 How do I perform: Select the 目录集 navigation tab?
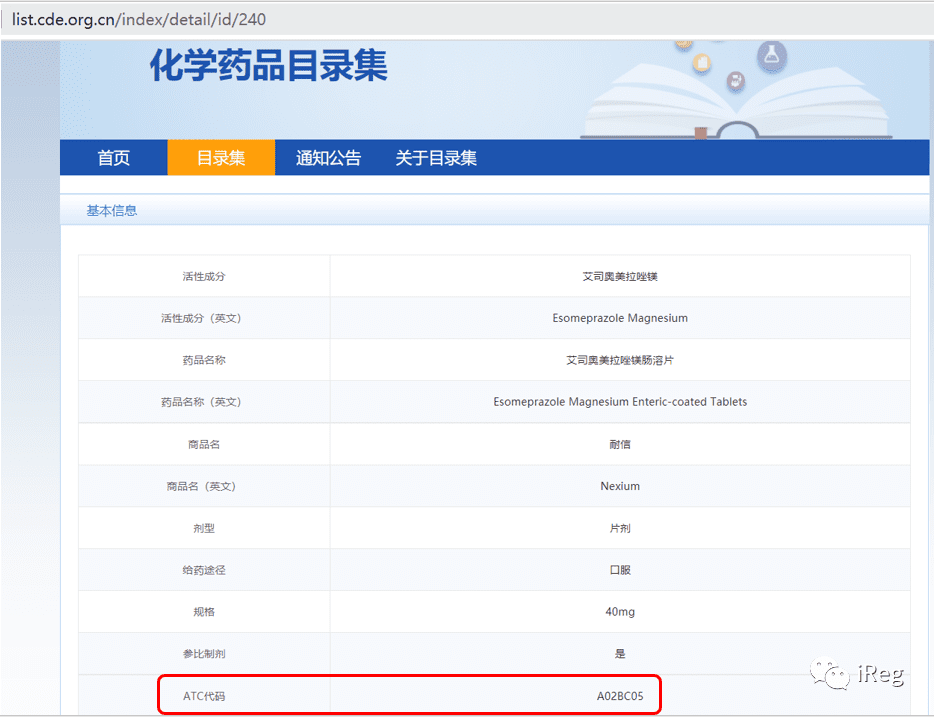(x=221, y=158)
